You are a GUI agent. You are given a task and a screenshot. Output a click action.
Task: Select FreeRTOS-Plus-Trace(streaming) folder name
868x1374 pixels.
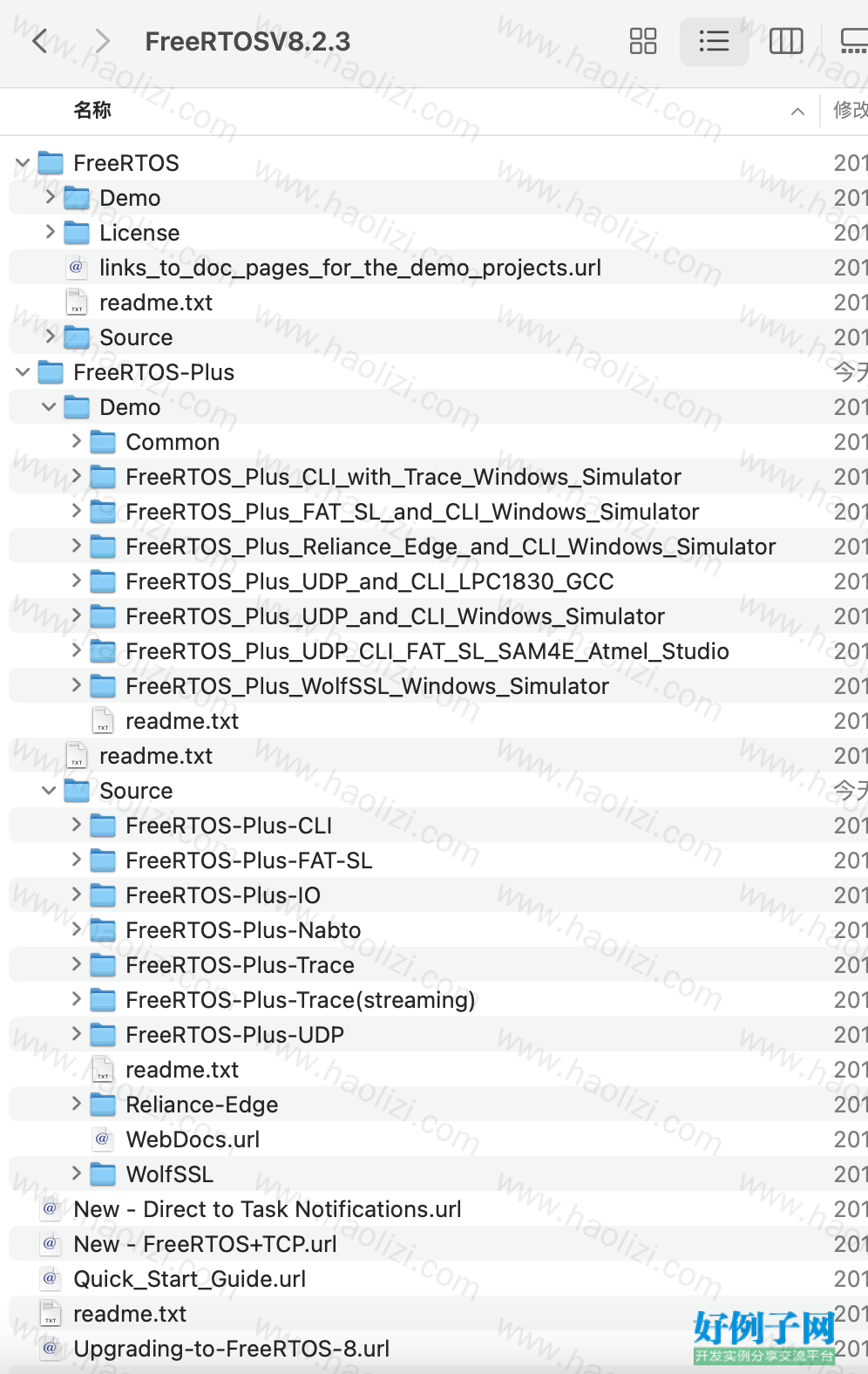pos(301,1000)
